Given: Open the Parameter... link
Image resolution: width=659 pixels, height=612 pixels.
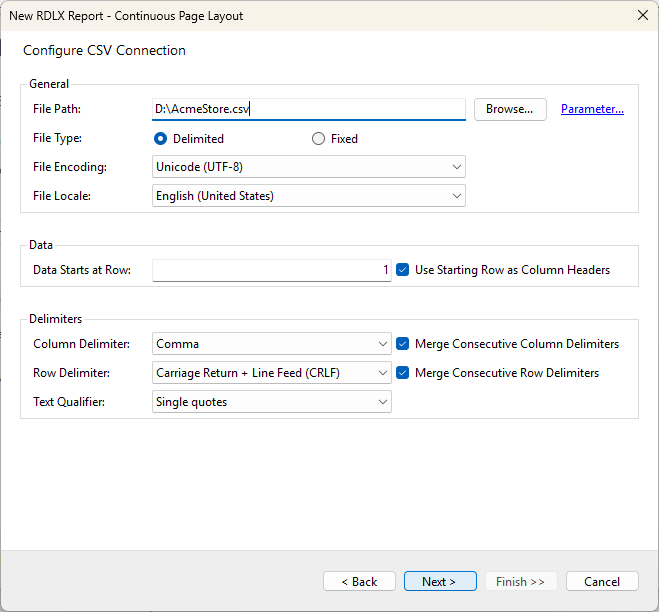Looking at the screenshot, I should (x=592, y=109).
